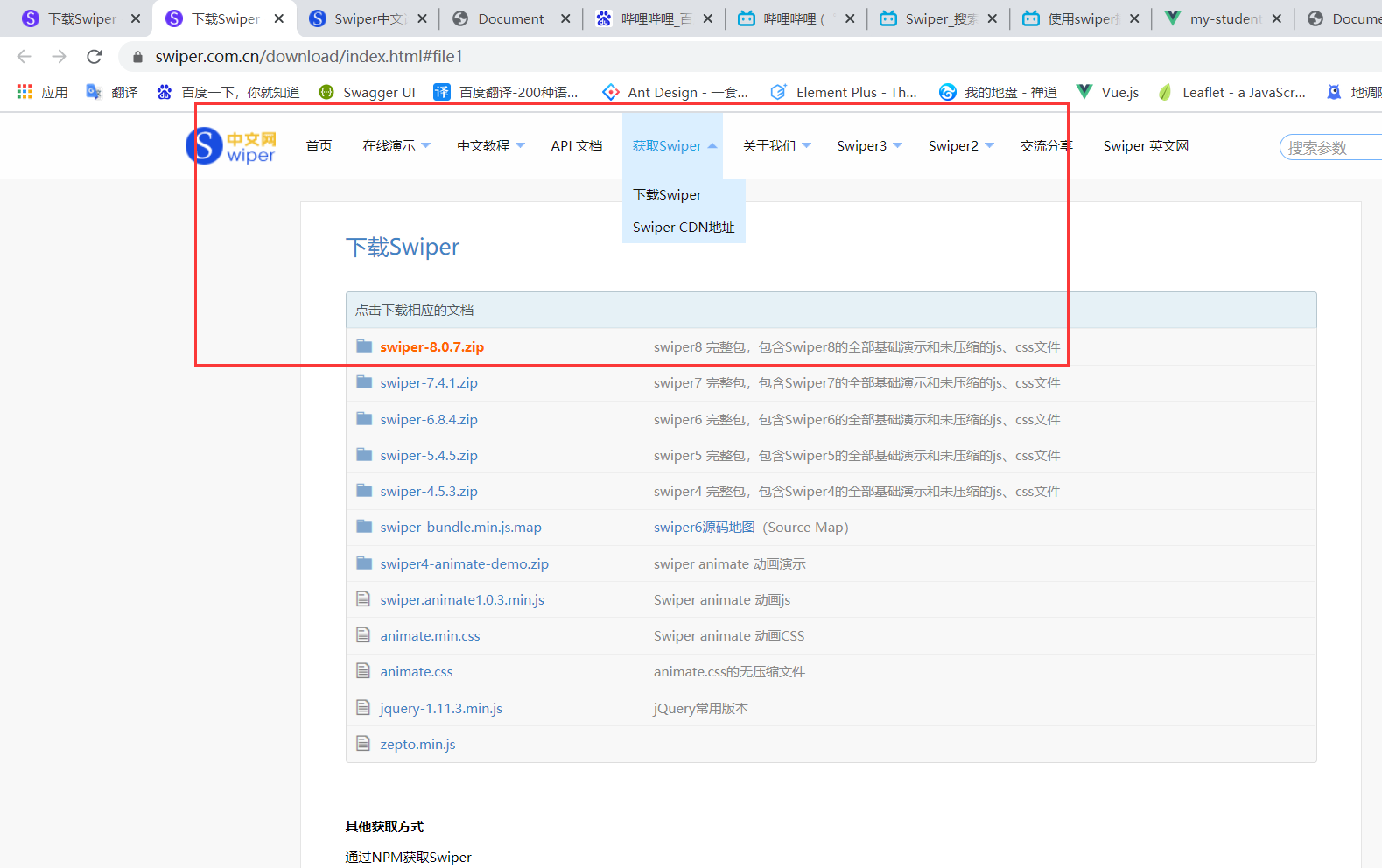Open the 翻译 bookmark
1382x868 pixels.
tap(112, 92)
